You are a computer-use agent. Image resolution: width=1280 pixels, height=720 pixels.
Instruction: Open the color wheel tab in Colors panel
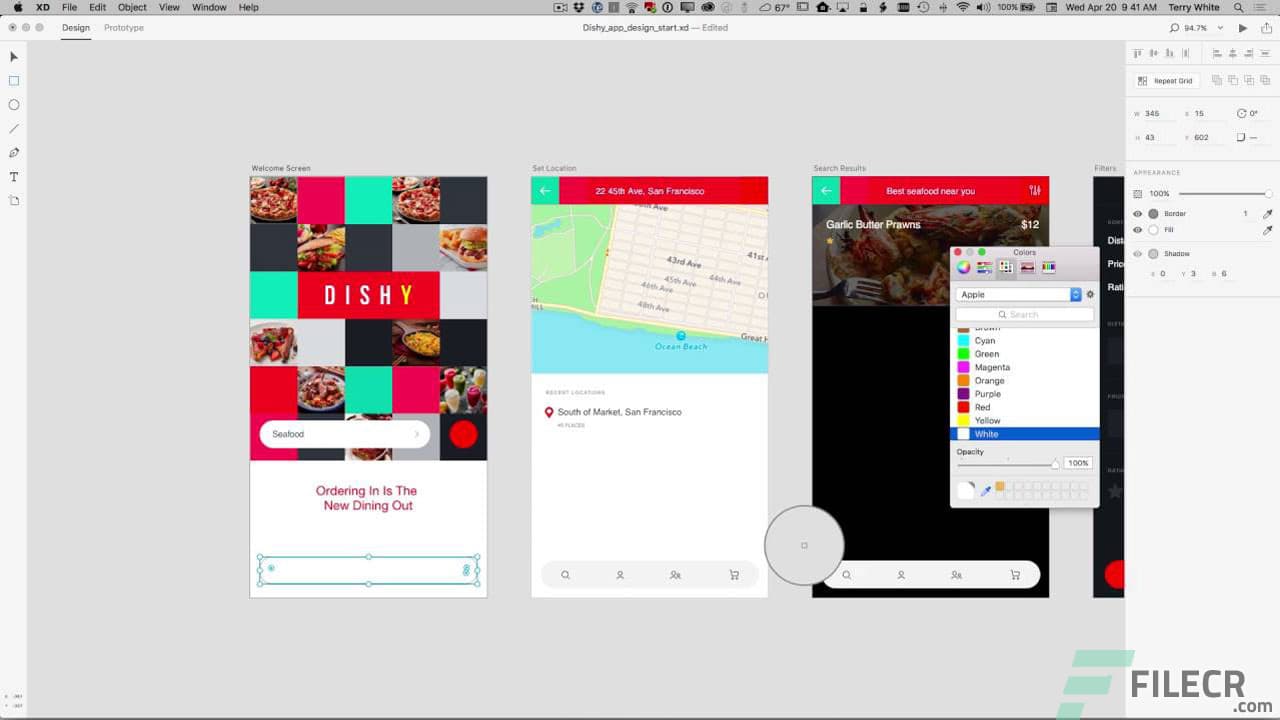[x=962, y=268]
